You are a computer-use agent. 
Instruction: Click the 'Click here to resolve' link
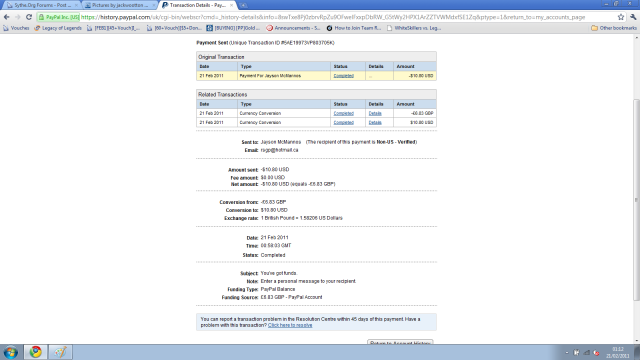point(290,325)
